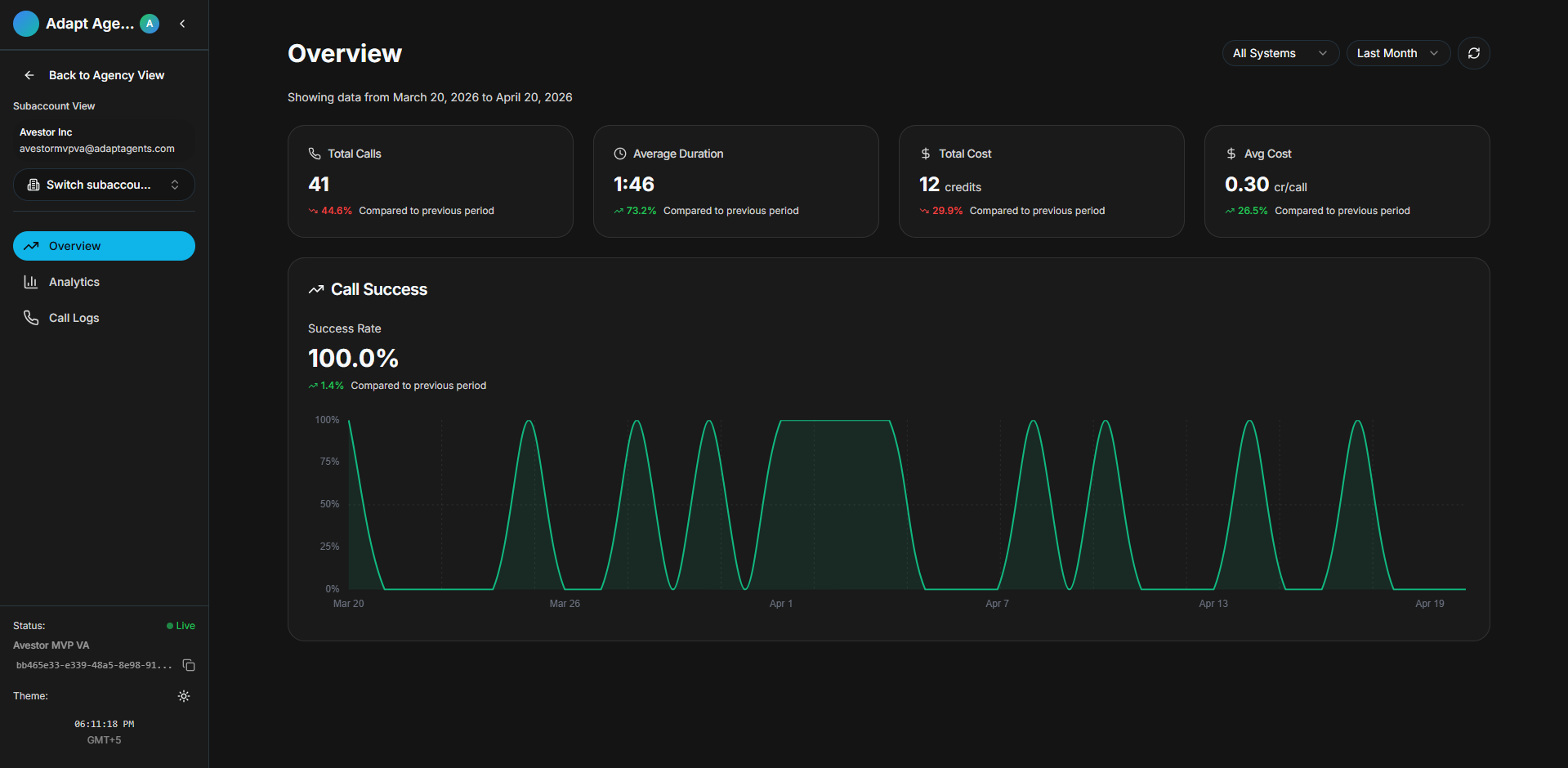Go back to Agency View
The image size is (1568, 768).
pyautogui.click(x=95, y=75)
